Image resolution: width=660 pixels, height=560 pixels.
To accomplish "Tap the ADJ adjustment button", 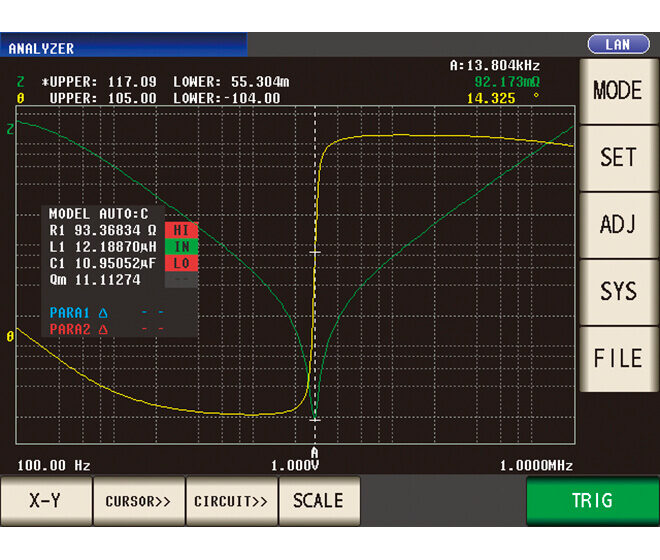I will point(618,225).
